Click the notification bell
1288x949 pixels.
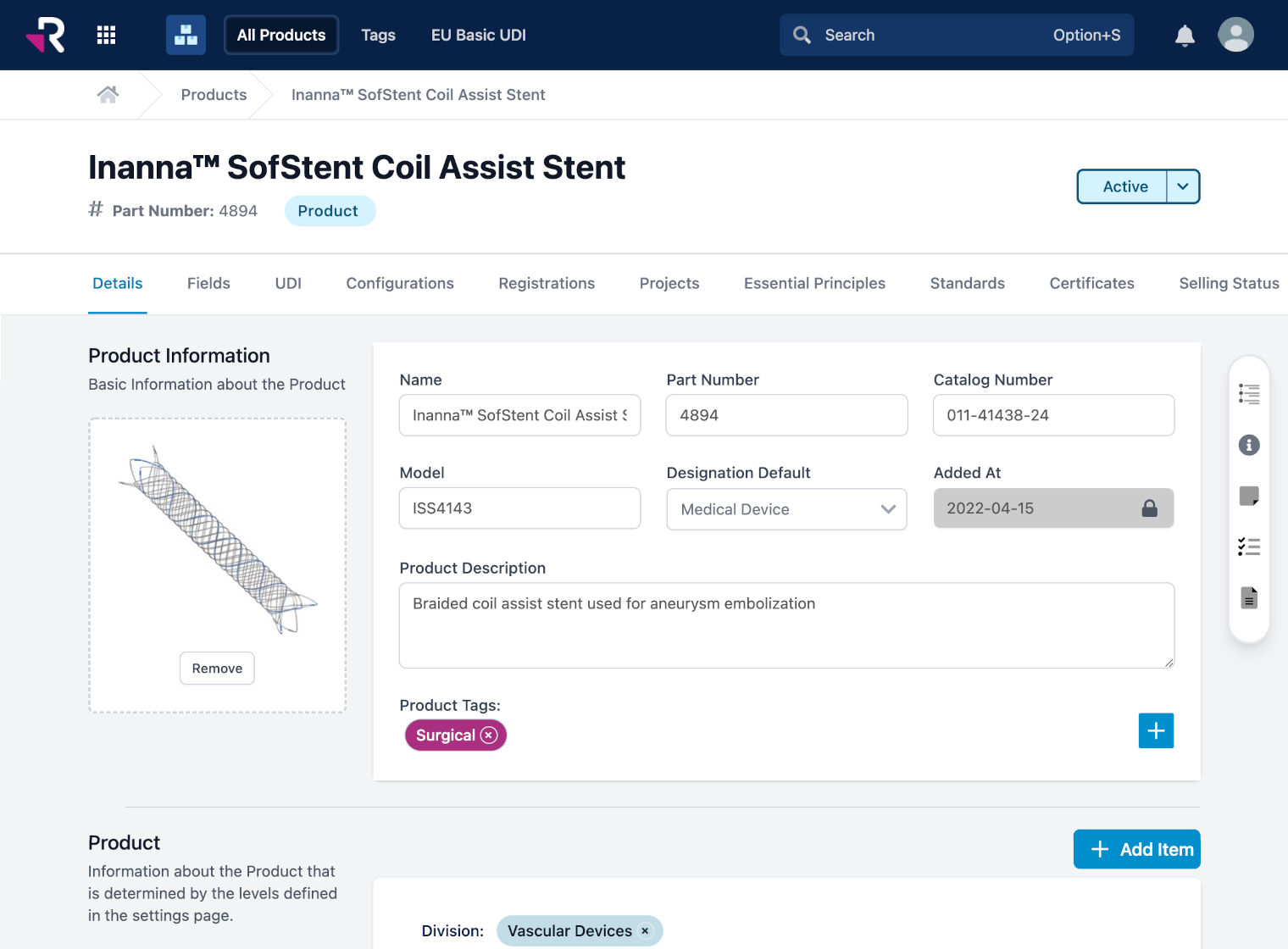[x=1184, y=35]
